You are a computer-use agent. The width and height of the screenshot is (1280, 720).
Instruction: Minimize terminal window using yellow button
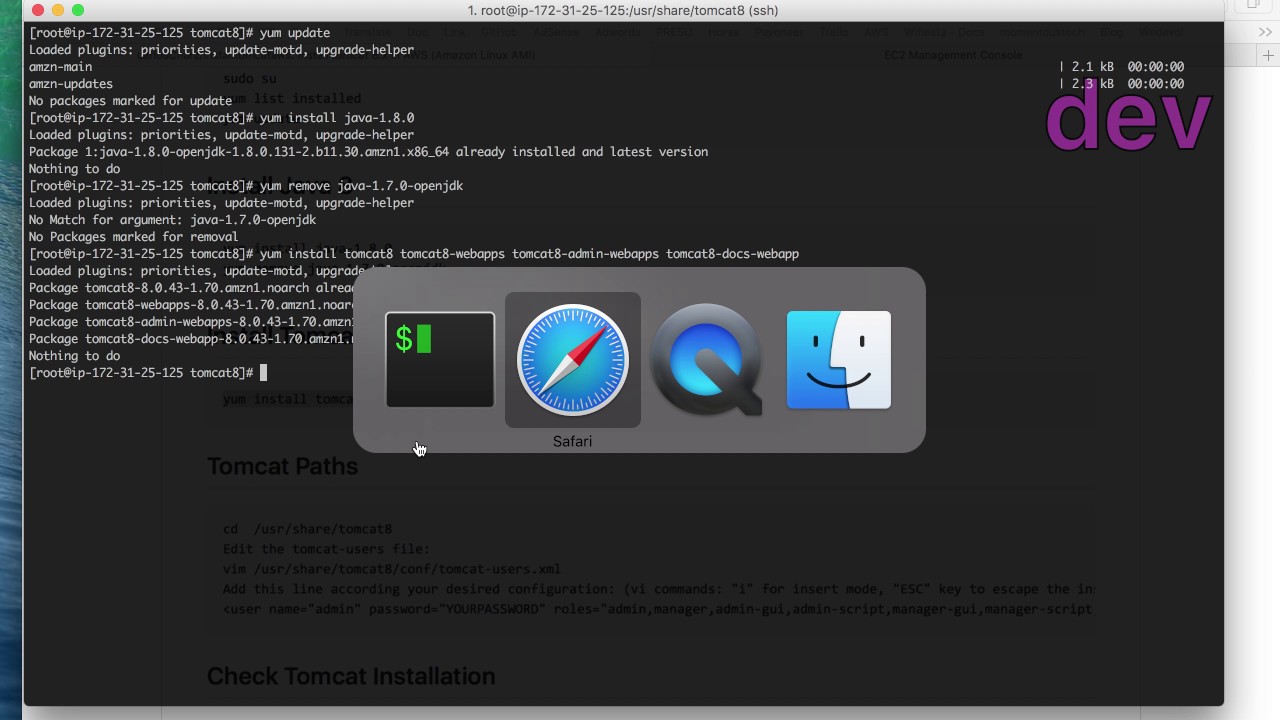pos(57,10)
